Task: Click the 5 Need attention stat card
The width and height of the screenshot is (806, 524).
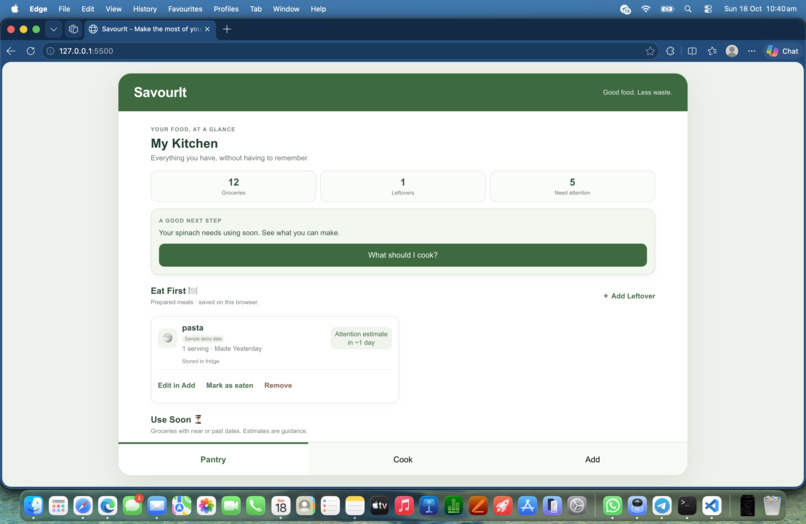Action: [x=572, y=186]
